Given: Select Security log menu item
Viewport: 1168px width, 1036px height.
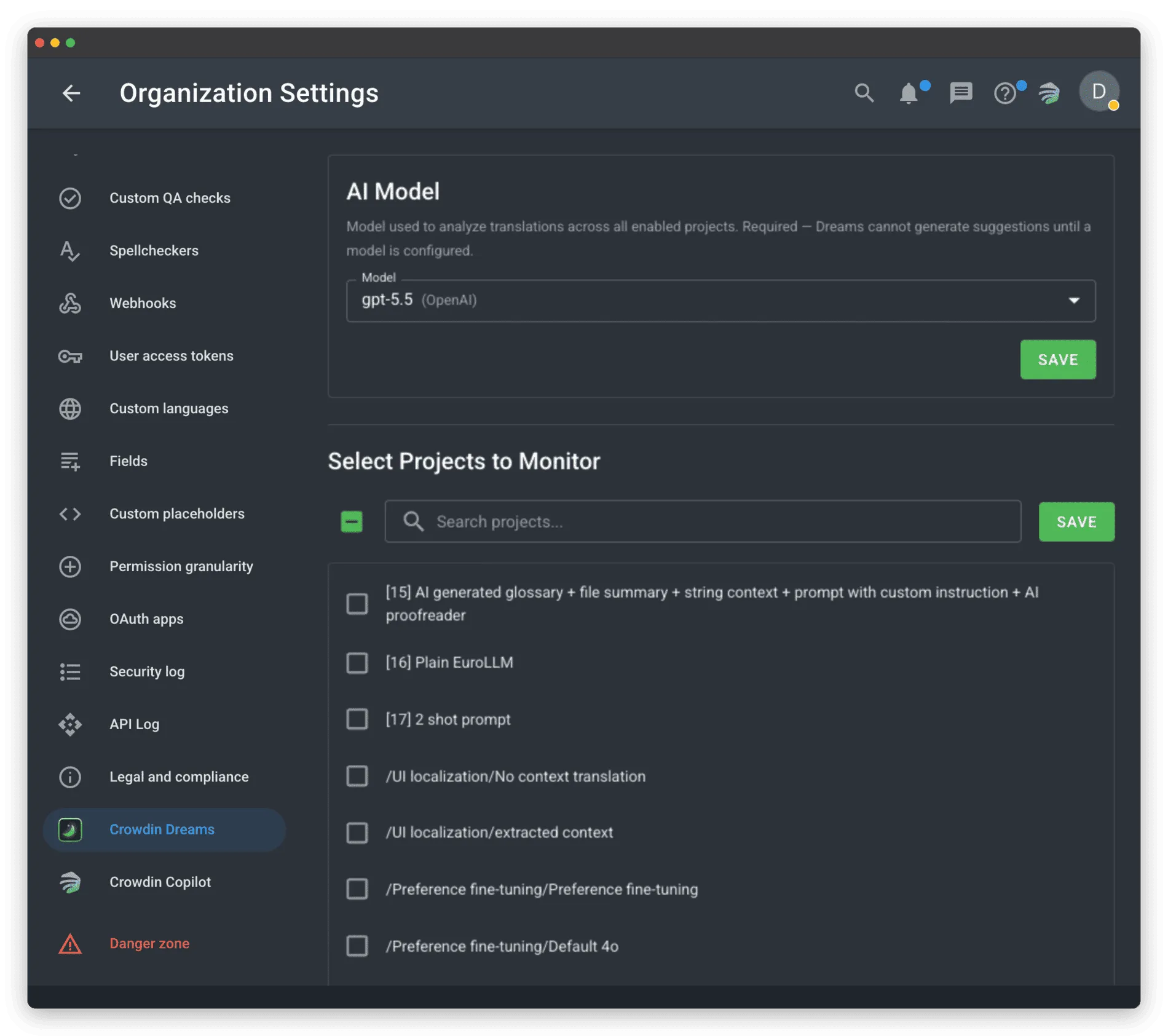Looking at the screenshot, I should [x=147, y=671].
